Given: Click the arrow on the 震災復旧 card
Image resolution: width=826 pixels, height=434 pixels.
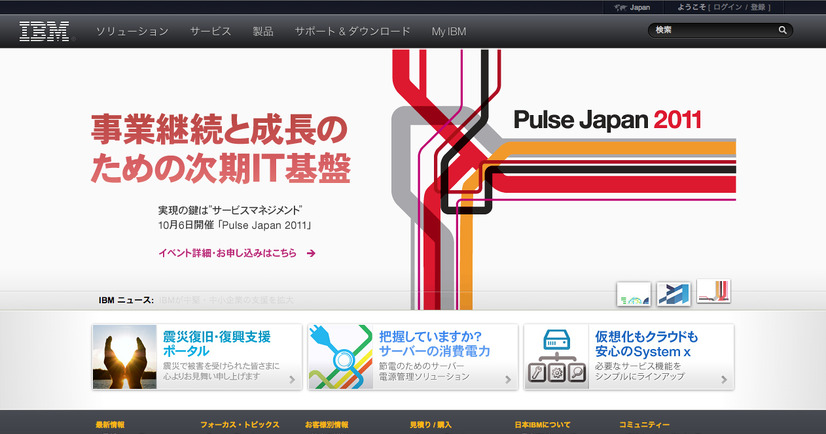Looking at the screenshot, I should click(292, 379).
